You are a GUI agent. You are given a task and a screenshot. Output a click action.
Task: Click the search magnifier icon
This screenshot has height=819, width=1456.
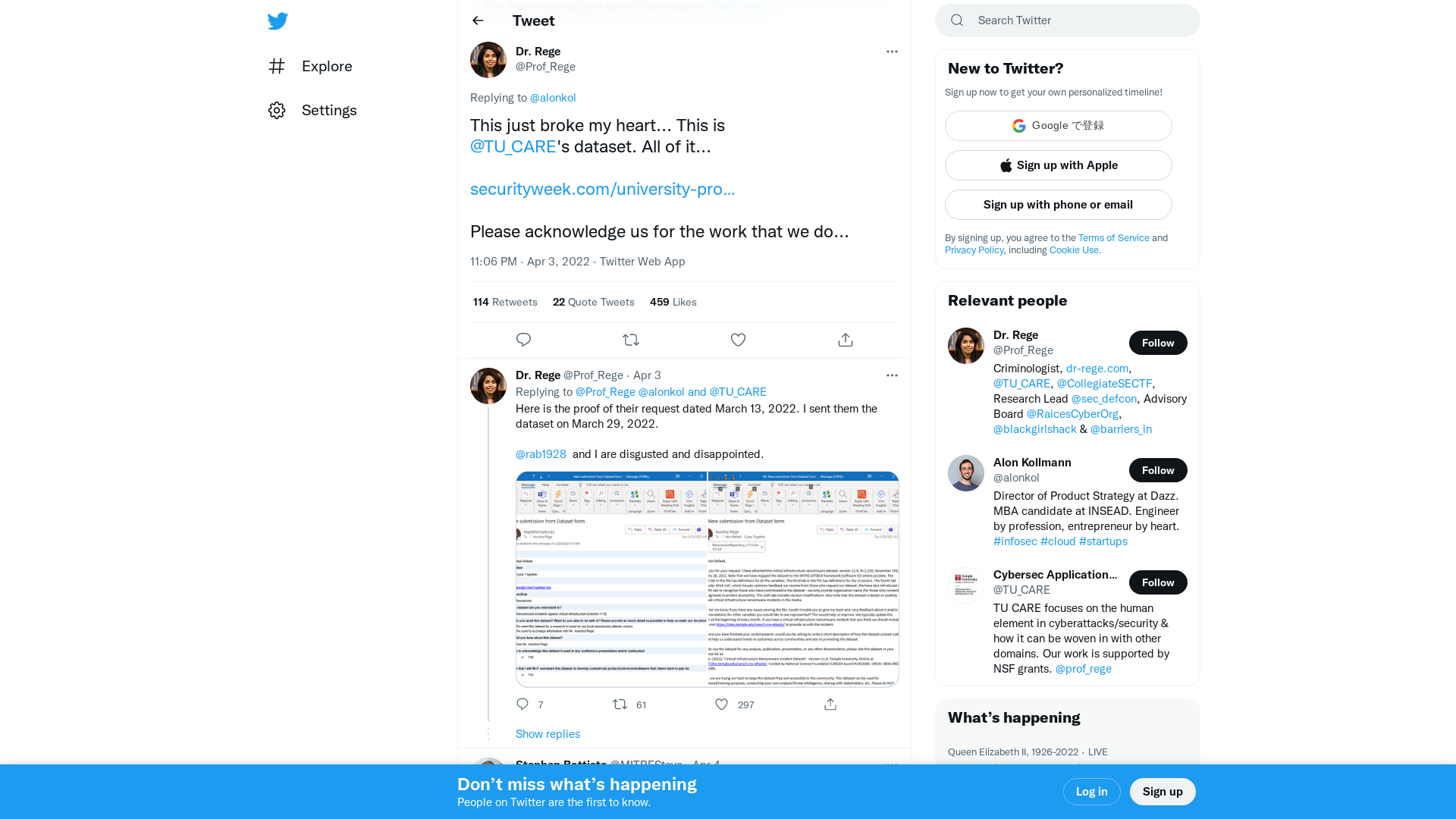tap(957, 20)
